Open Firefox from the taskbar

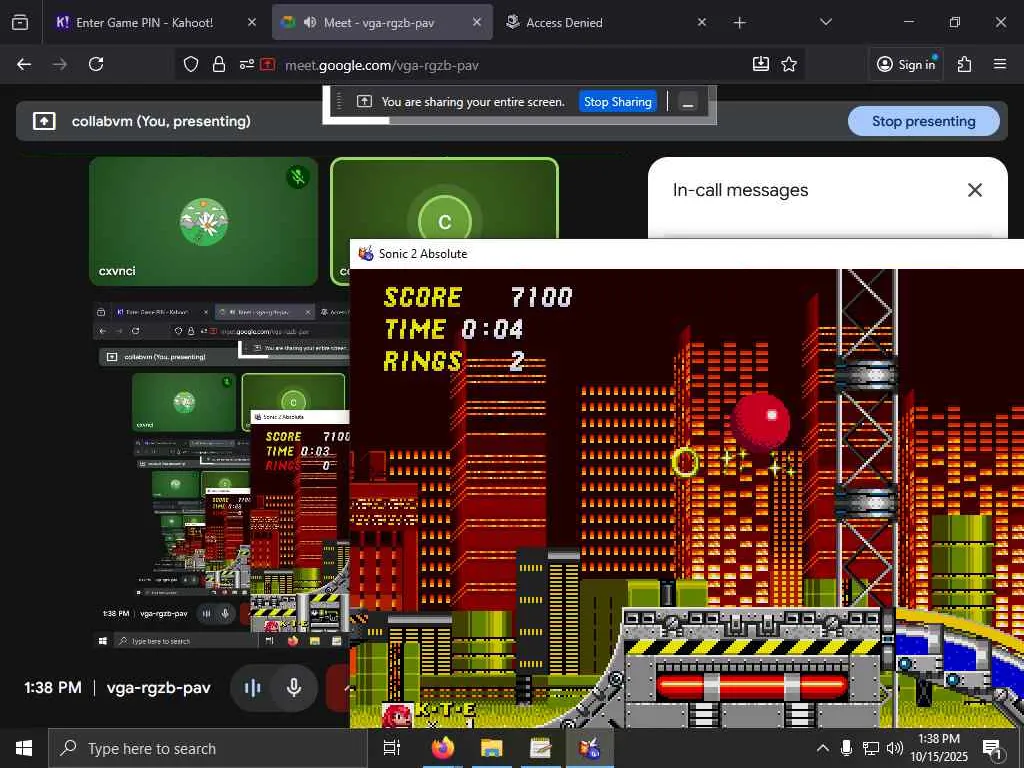(443, 748)
